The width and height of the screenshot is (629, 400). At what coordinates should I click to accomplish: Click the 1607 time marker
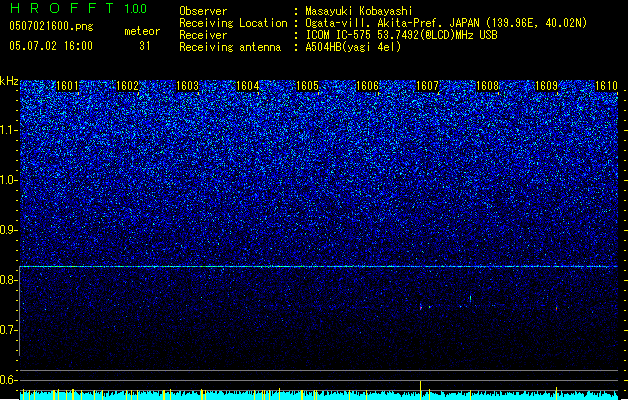click(x=427, y=86)
